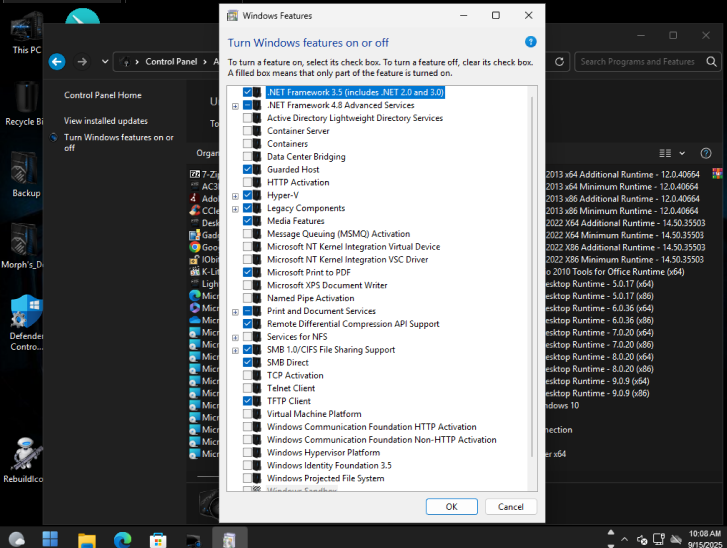Open the help icon in Windows Features

pos(530,42)
